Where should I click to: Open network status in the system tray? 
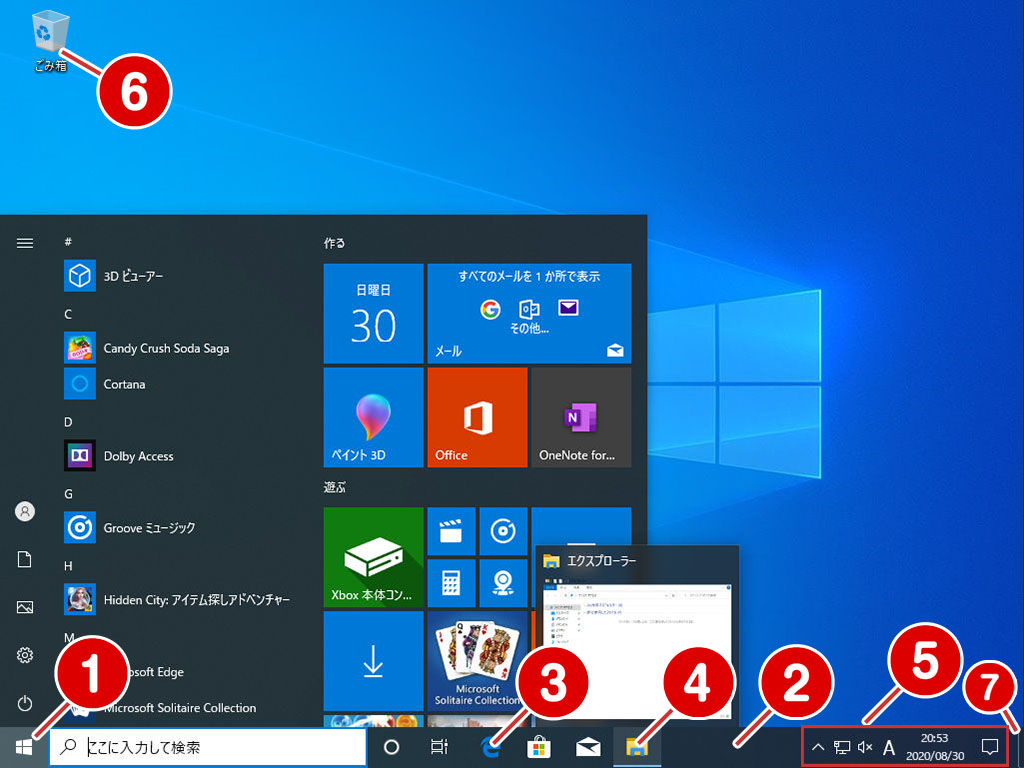point(842,747)
